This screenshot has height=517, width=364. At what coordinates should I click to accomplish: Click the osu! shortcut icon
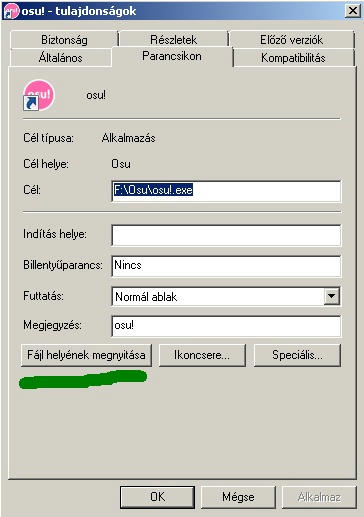coord(39,95)
